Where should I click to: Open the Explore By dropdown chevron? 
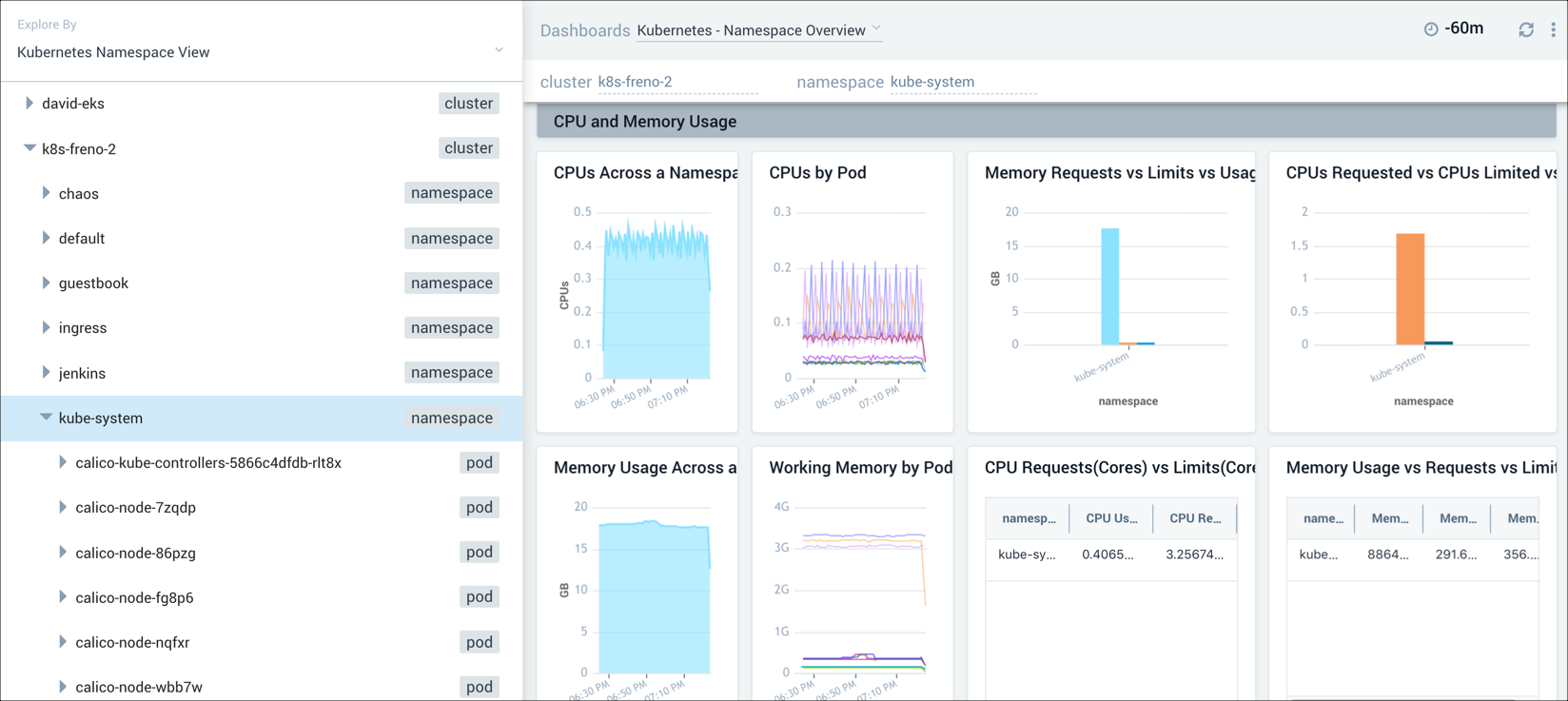499,49
